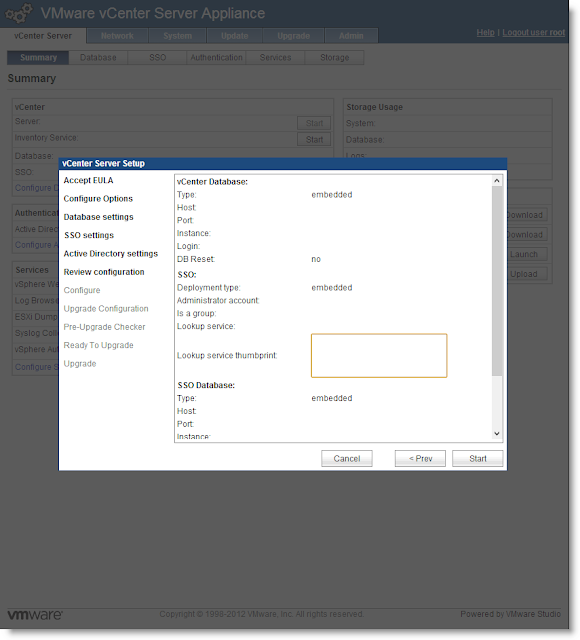Click the Lookup service thumbprint field

point(379,356)
